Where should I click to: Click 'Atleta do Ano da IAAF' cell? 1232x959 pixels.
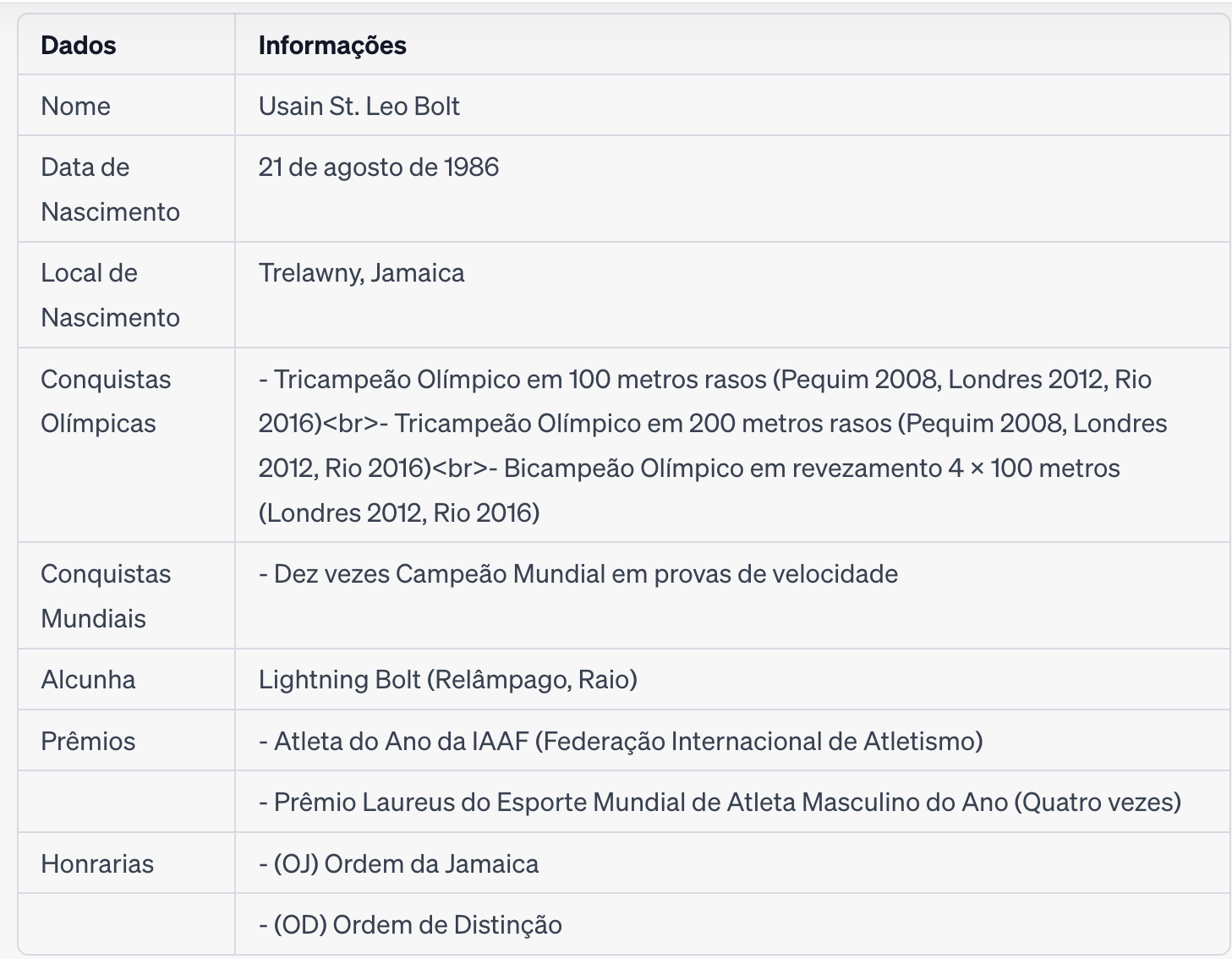pyautogui.click(x=621, y=742)
